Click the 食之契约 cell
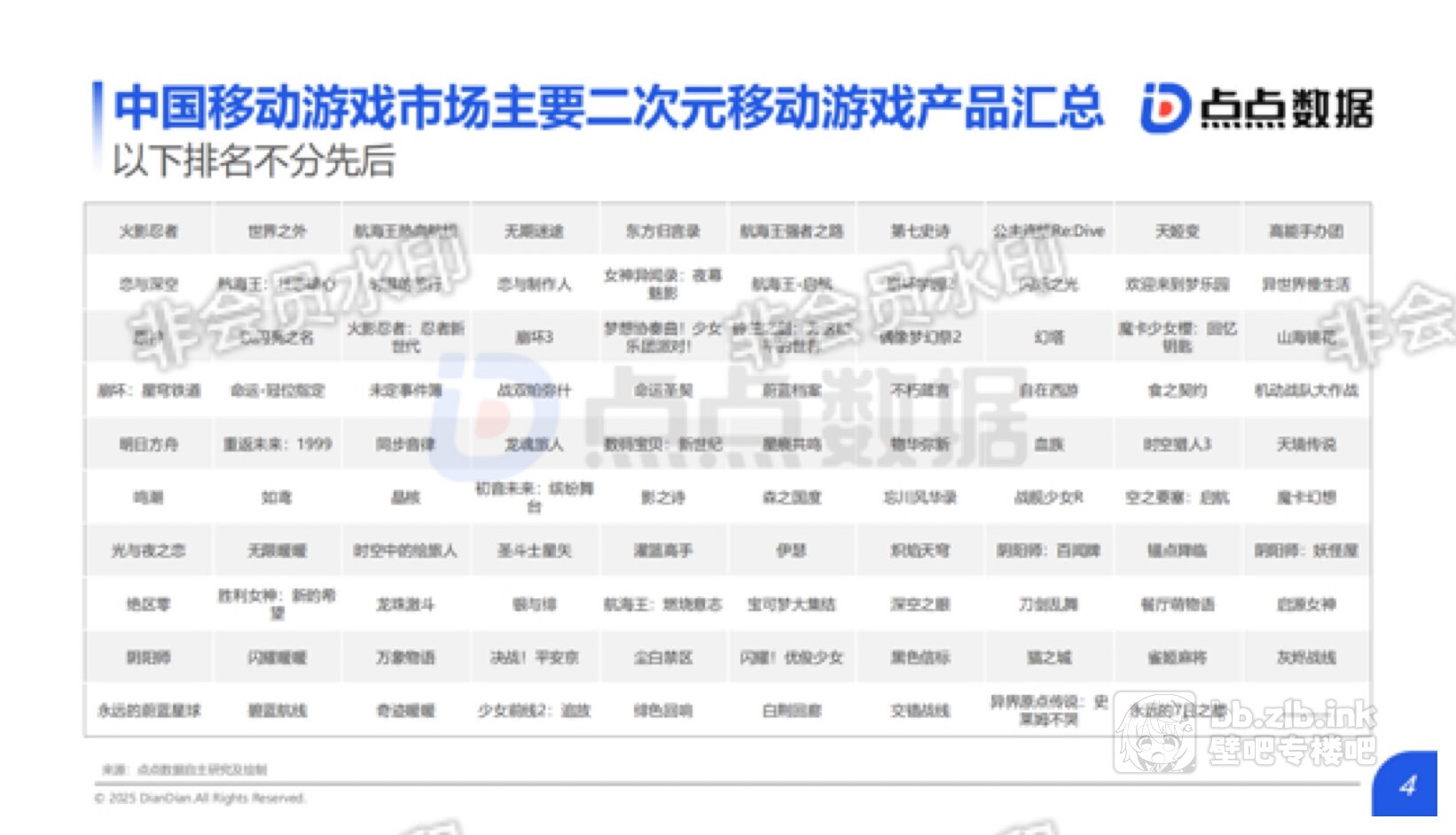Viewport: 1456px width, 835px height. (x=1178, y=391)
